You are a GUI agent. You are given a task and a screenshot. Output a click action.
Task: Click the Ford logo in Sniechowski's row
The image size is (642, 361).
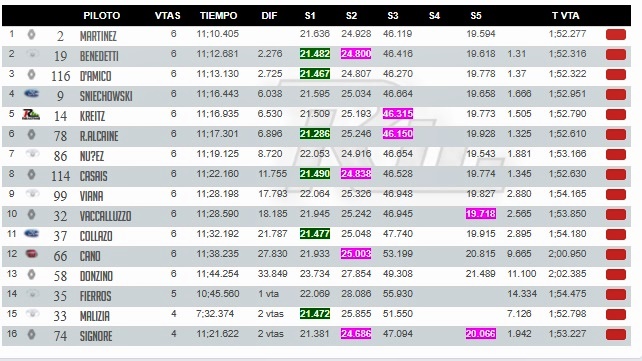click(32, 94)
